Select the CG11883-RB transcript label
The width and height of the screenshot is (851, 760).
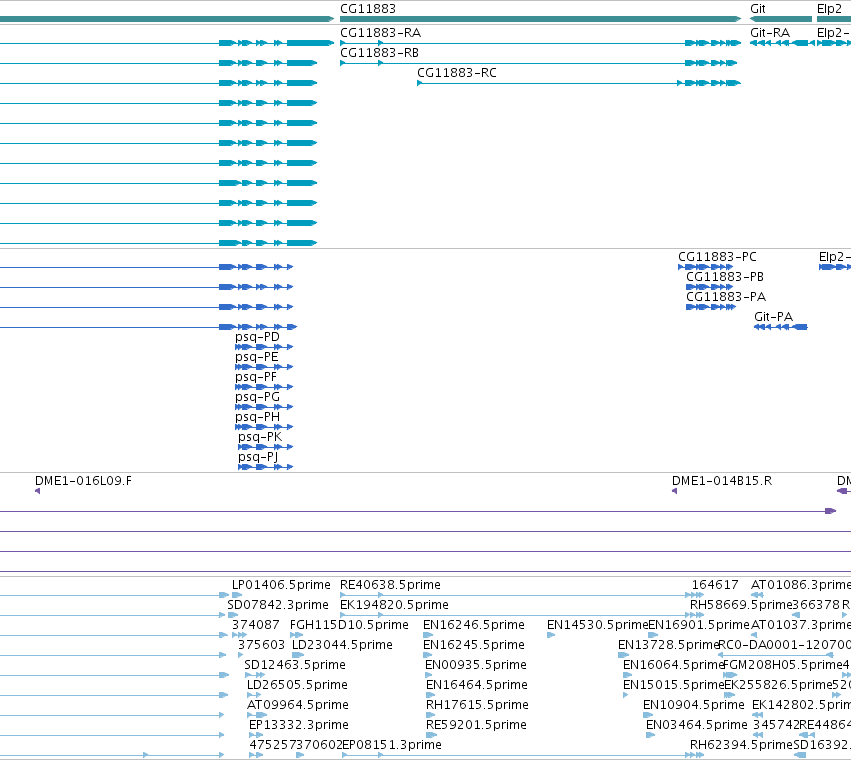click(379, 53)
